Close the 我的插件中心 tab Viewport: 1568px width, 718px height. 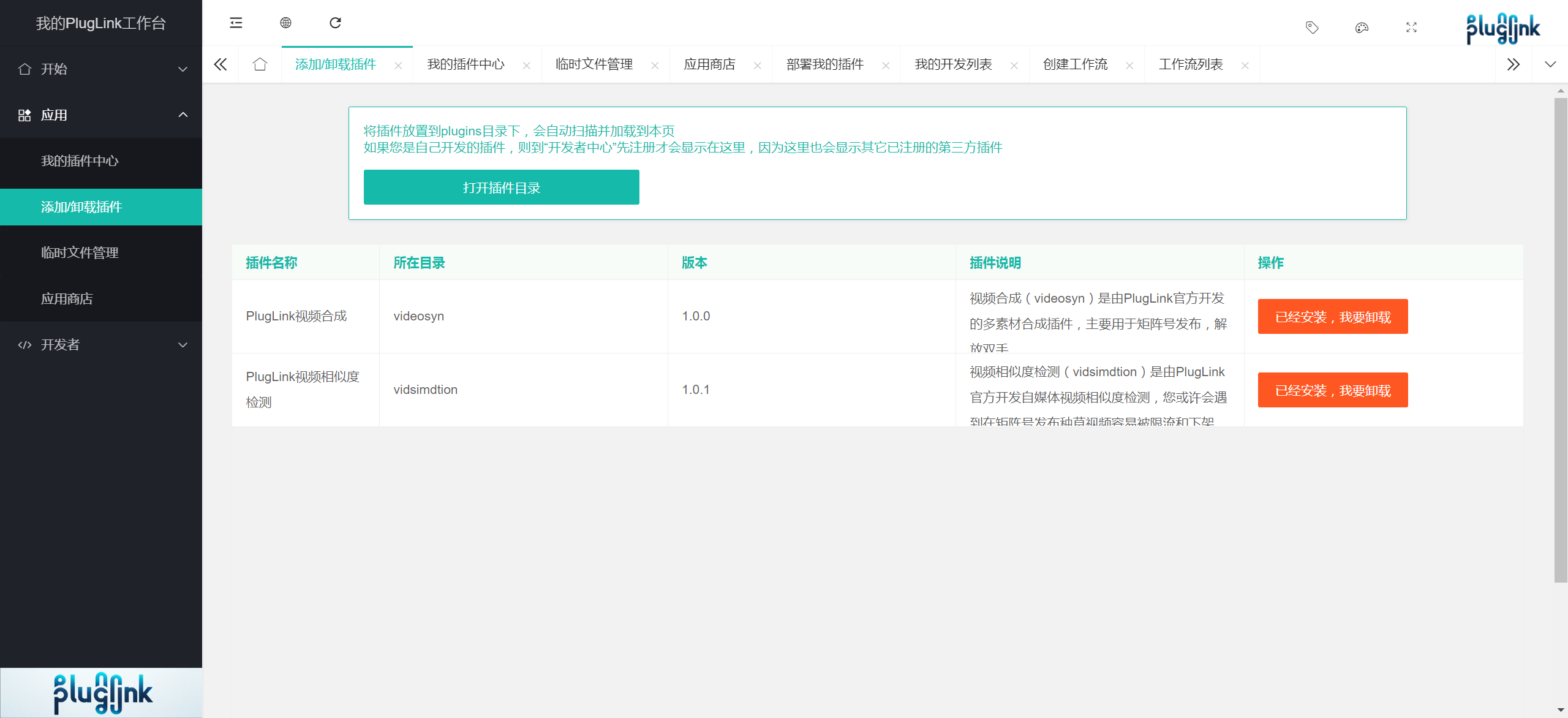(526, 66)
